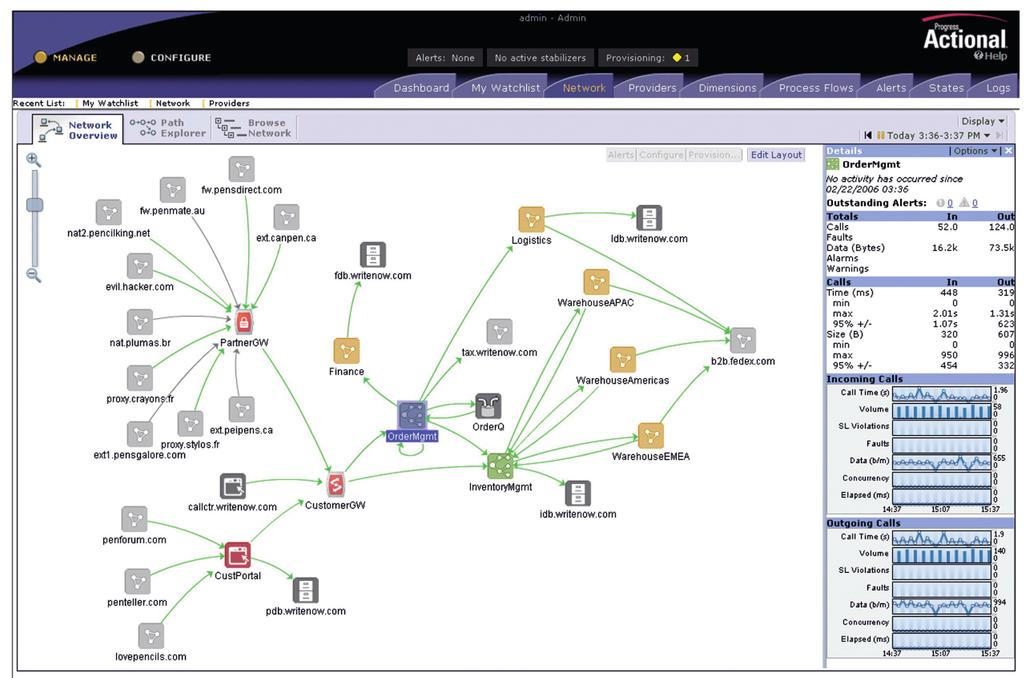Image resolution: width=1024 pixels, height=678 pixels.
Task: Click the fw.pensdirect.com node icon
Action: tap(242, 169)
